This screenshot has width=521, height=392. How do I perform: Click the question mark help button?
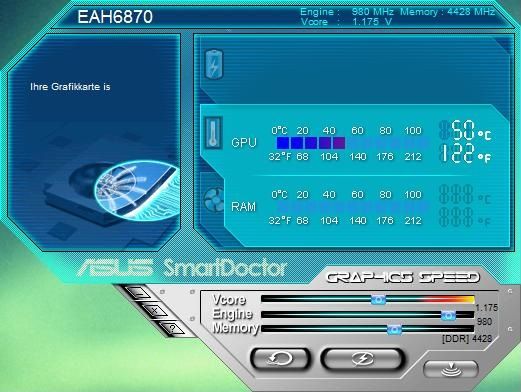[172, 329]
